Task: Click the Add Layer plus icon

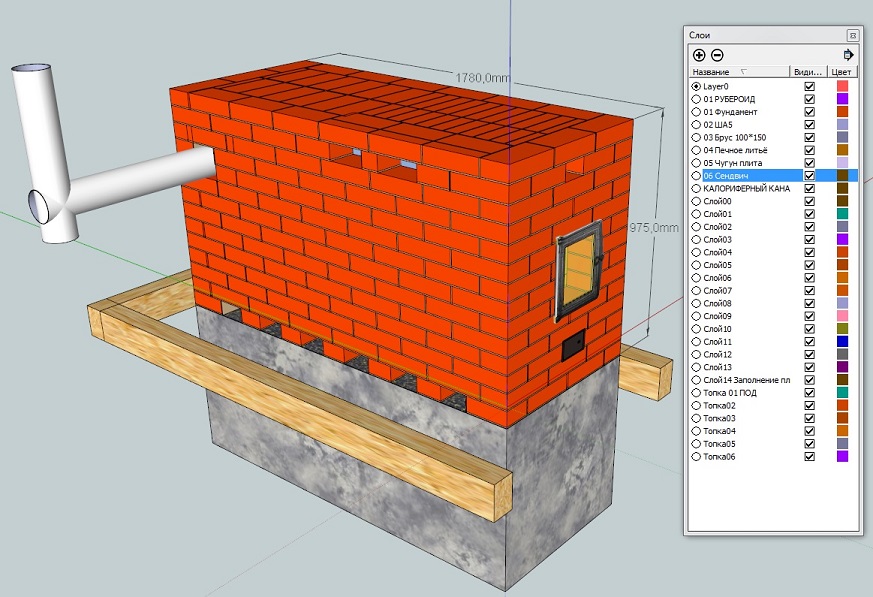Action: [699, 55]
